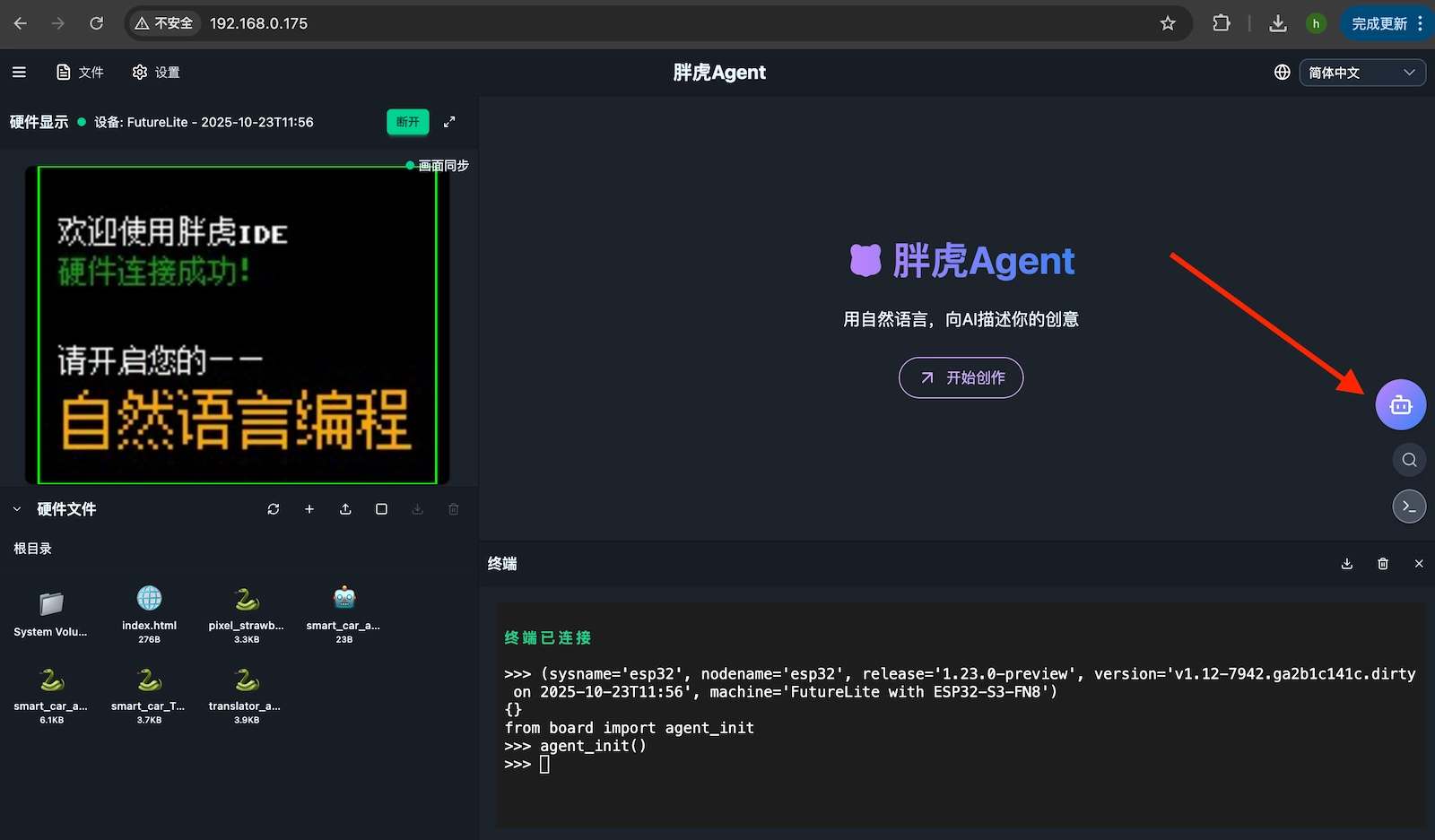Click the 开始创作 button
Viewport: 1435px width, 840px height.
pos(960,377)
